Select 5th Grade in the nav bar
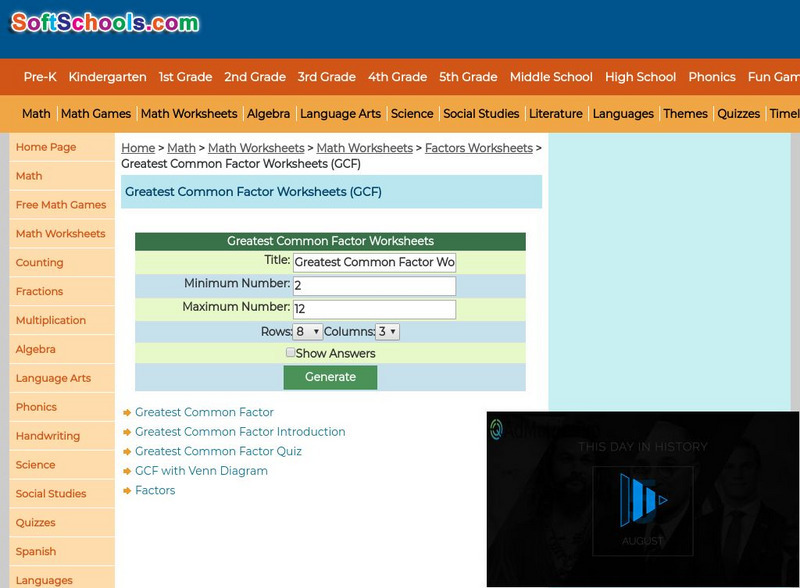The height and width of the screenshot is (588, 800). tap(468, 77)
